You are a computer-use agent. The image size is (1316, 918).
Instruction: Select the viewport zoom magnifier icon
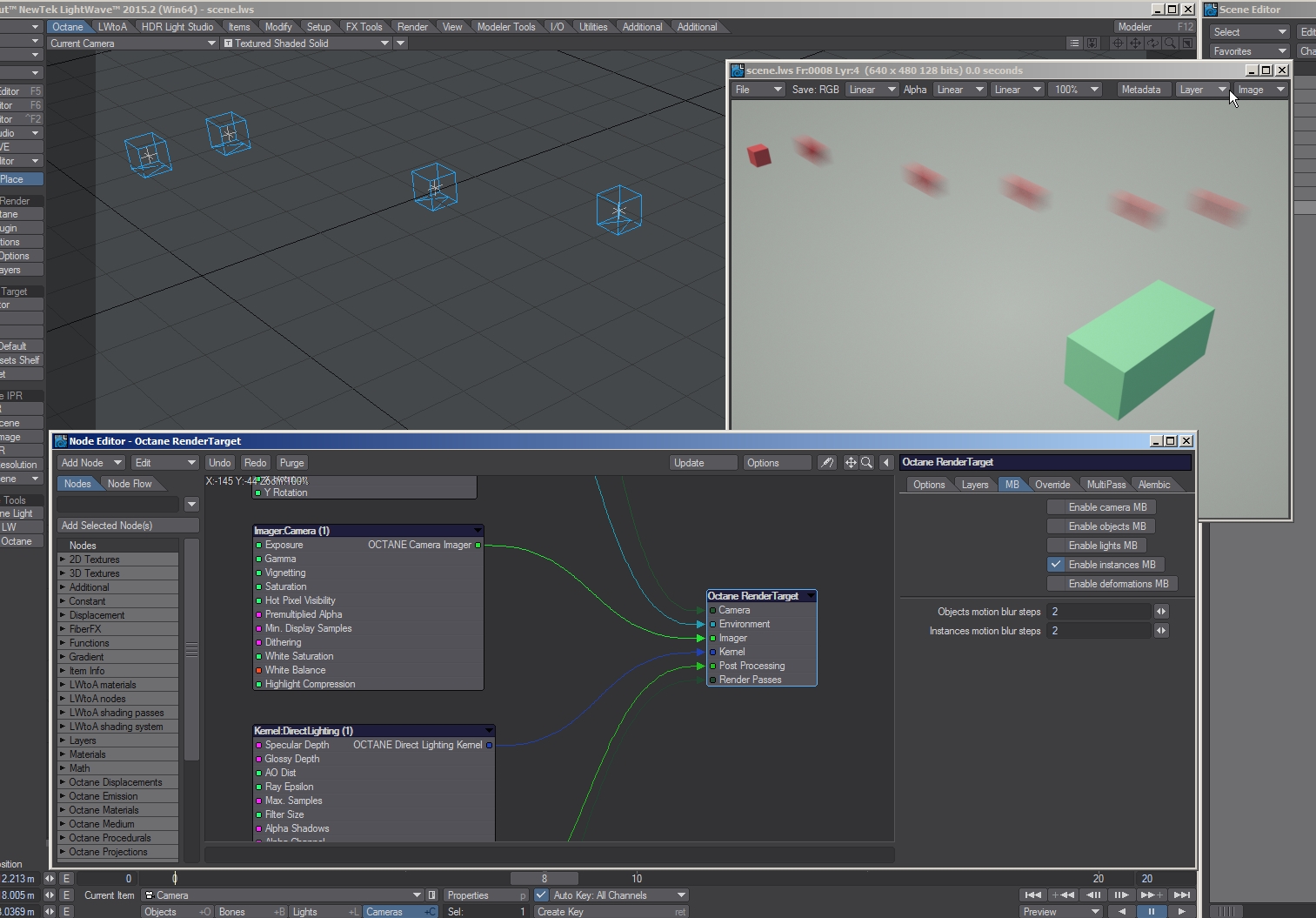pos(1170,43)
